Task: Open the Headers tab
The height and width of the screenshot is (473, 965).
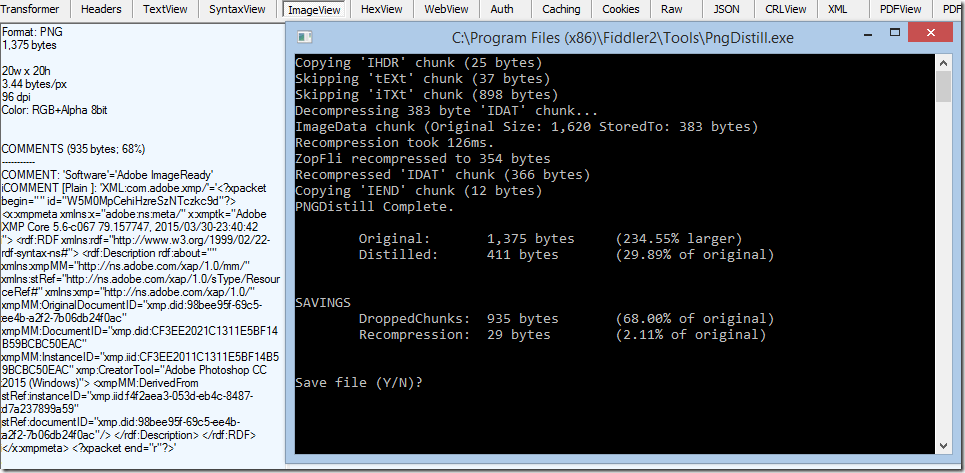Action: pos(101,9)
